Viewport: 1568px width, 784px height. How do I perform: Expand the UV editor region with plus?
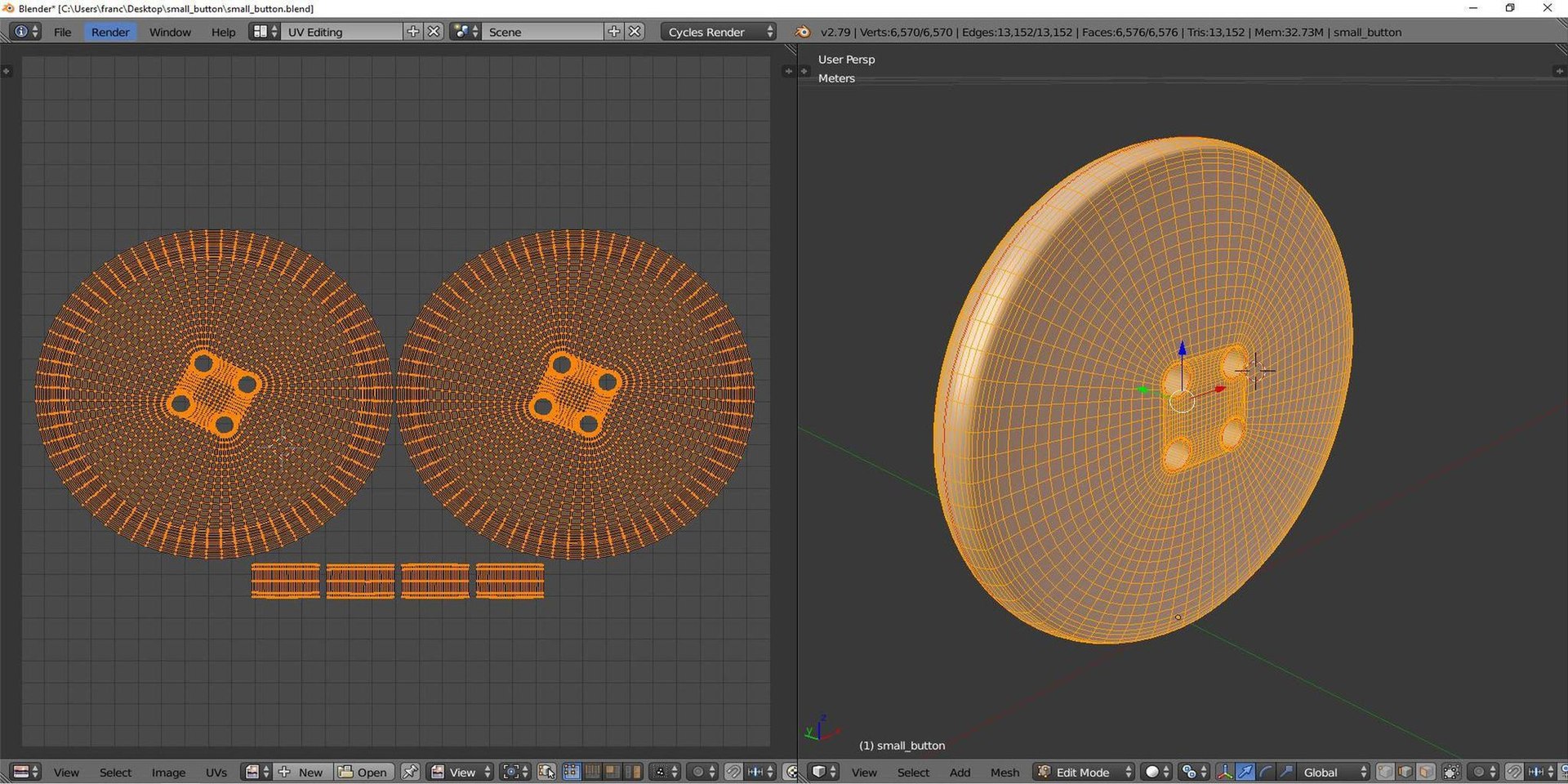pos(7,71)
